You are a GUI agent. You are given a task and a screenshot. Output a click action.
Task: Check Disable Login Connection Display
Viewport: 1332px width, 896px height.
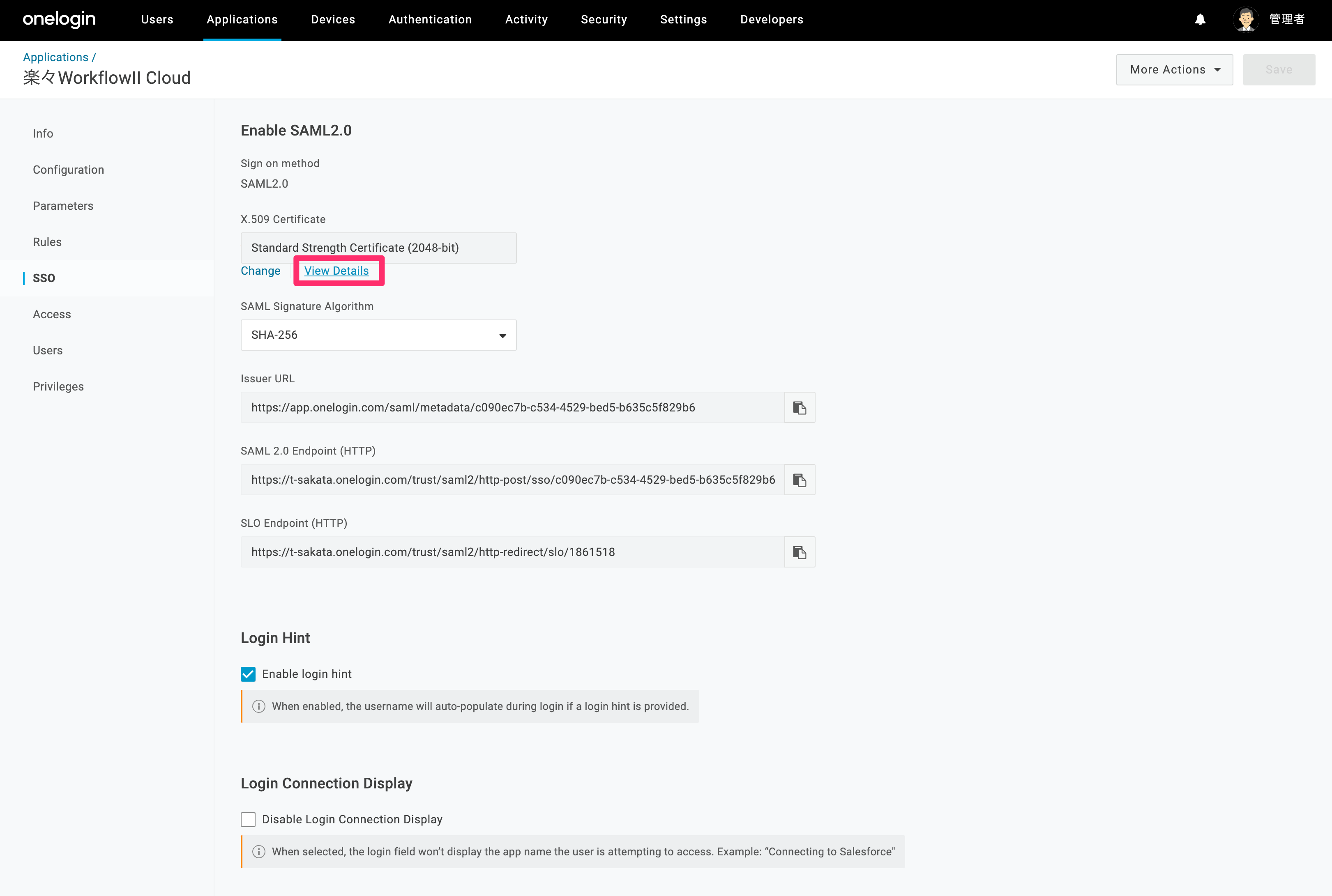coord(248,820)
